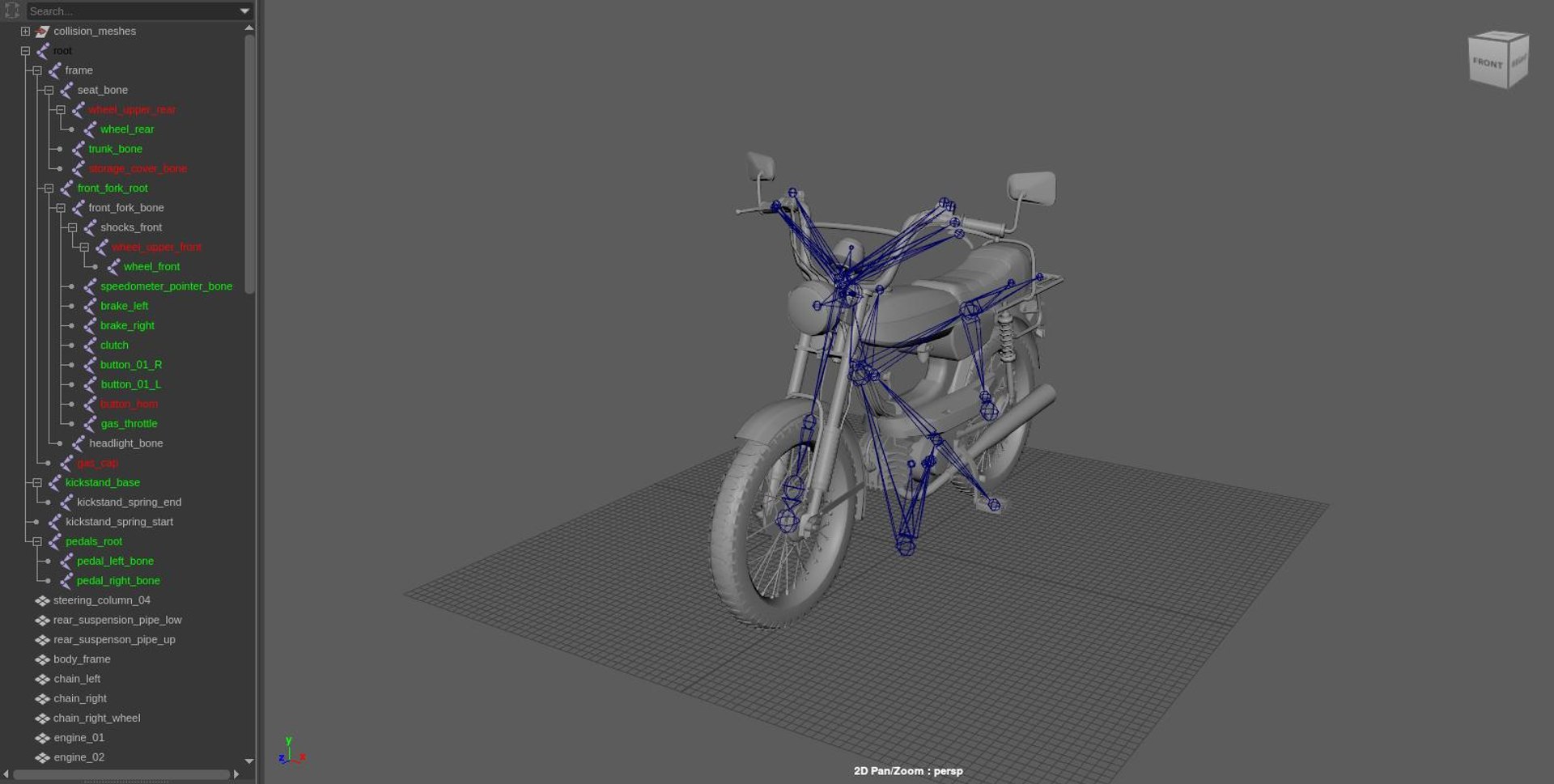The image size is (1554, 784).
Task: Expand the collision_meshes node
Action: 25,32
